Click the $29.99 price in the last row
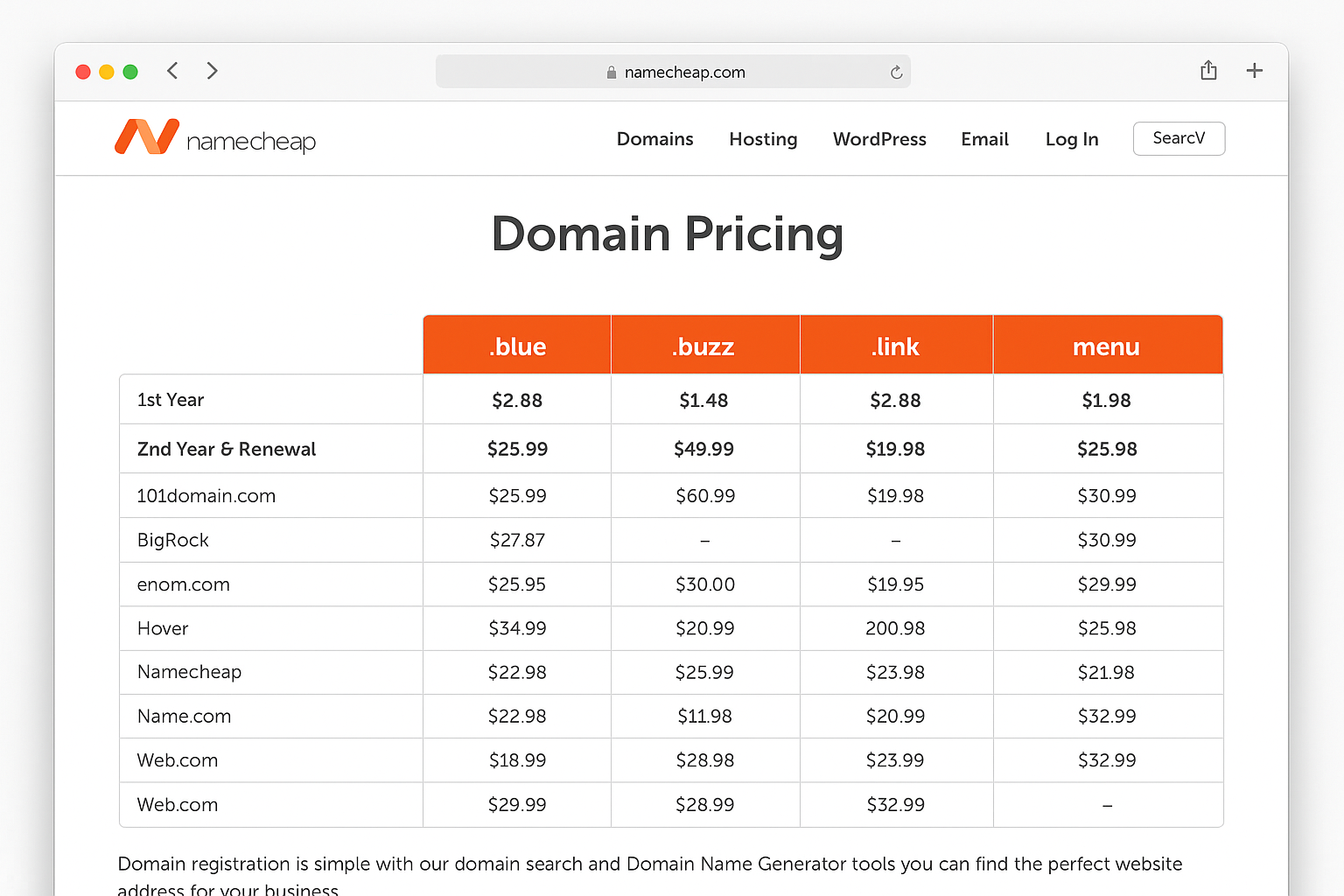This screenshot has width=1344, height=896. pos(517,804)
